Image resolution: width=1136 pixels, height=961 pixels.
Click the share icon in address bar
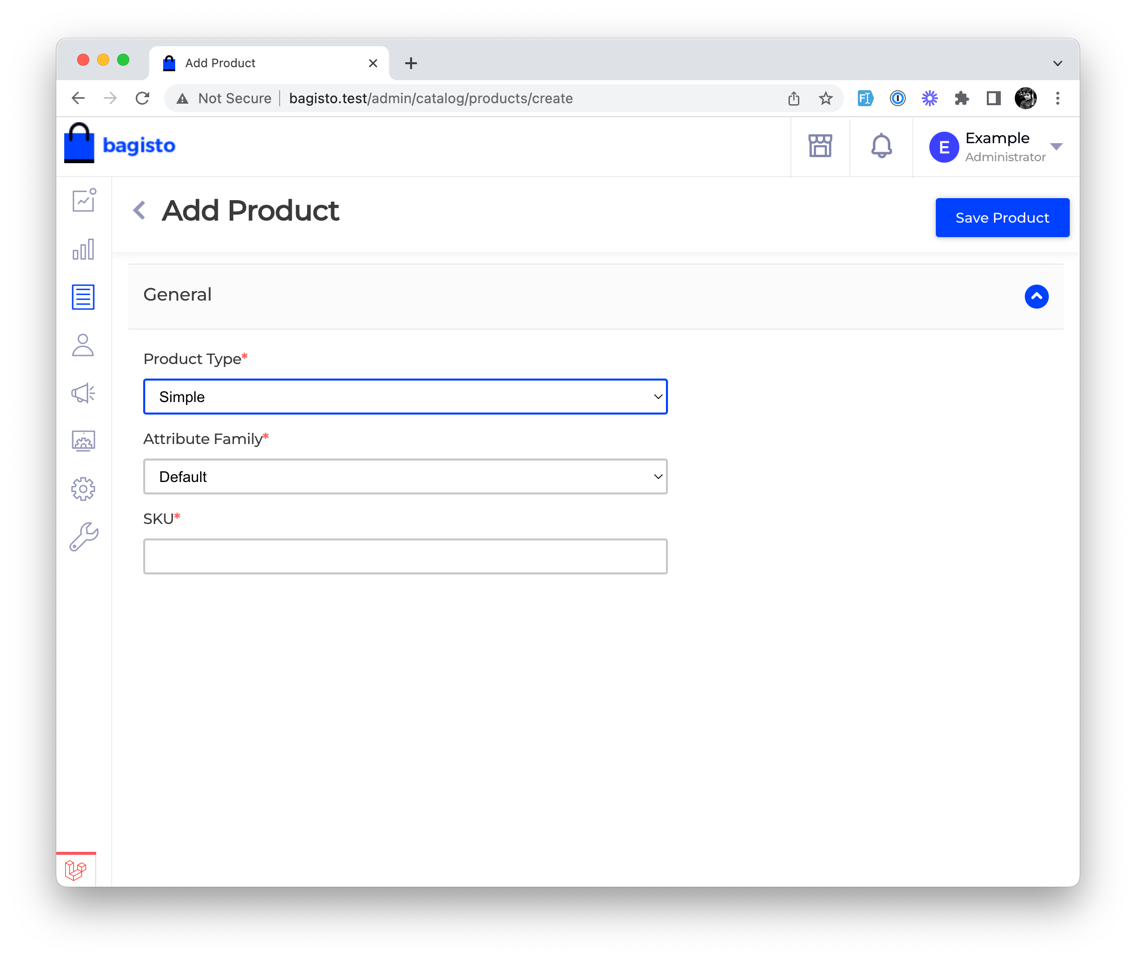794,99
